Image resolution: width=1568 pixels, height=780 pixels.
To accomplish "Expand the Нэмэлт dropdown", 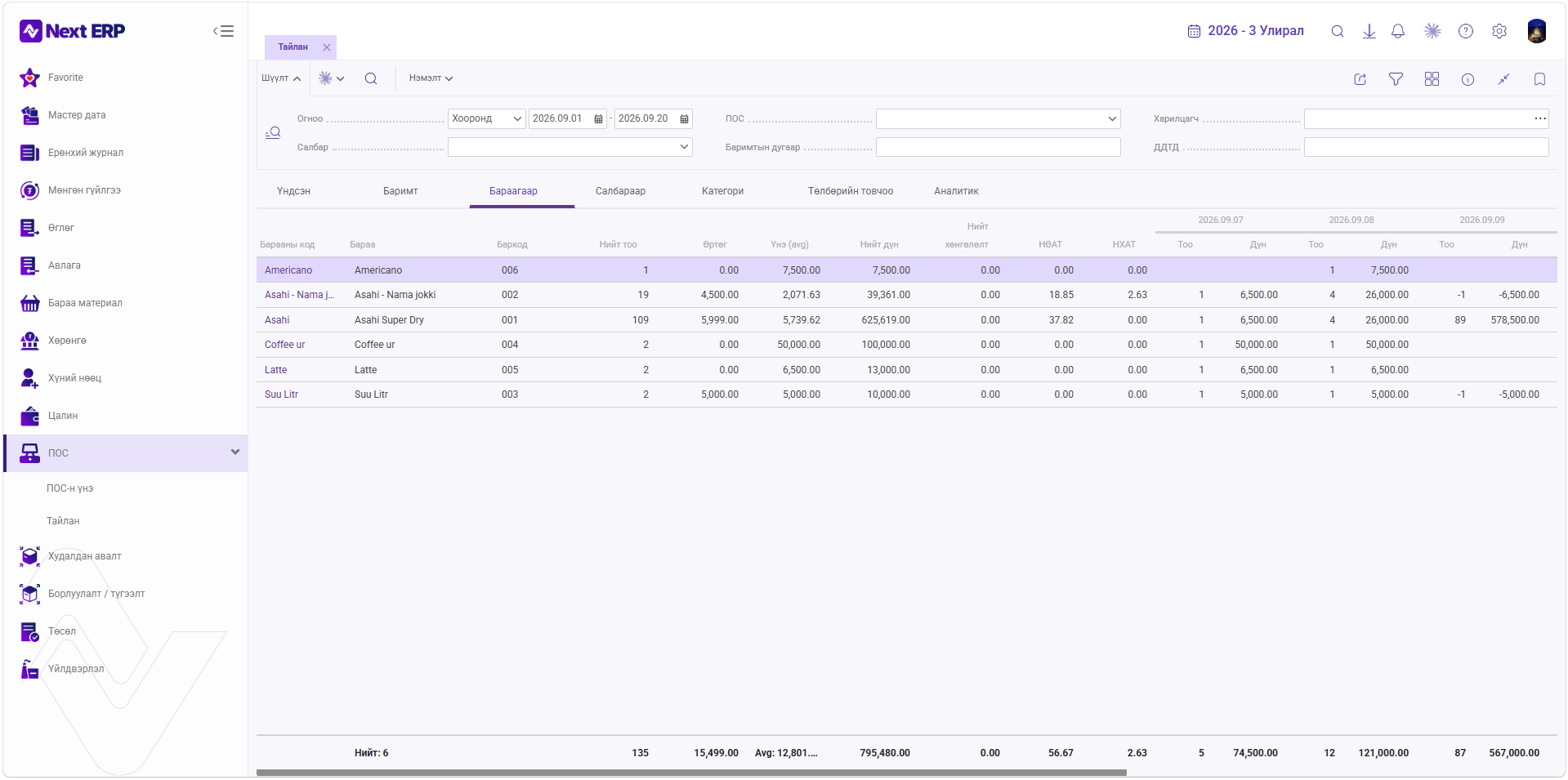I will (x=431, y=78).
